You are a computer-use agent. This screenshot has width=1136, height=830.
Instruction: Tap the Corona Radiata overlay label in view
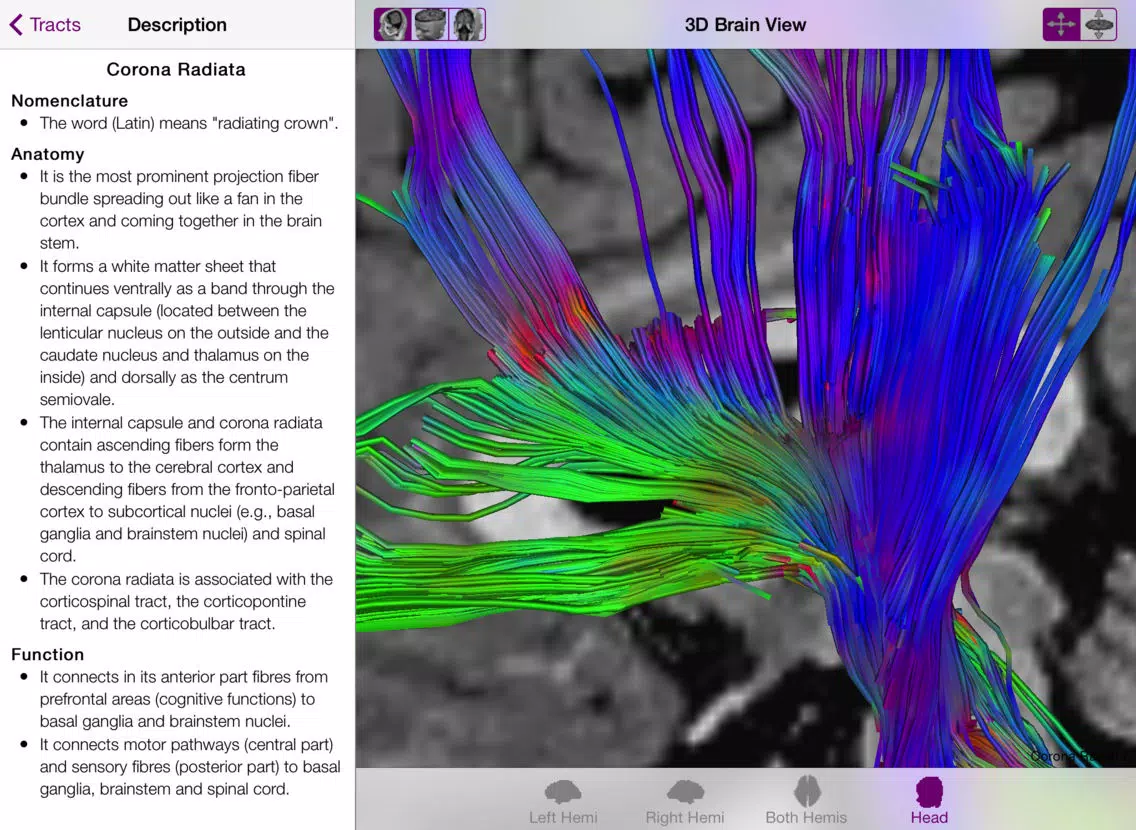1081,756
